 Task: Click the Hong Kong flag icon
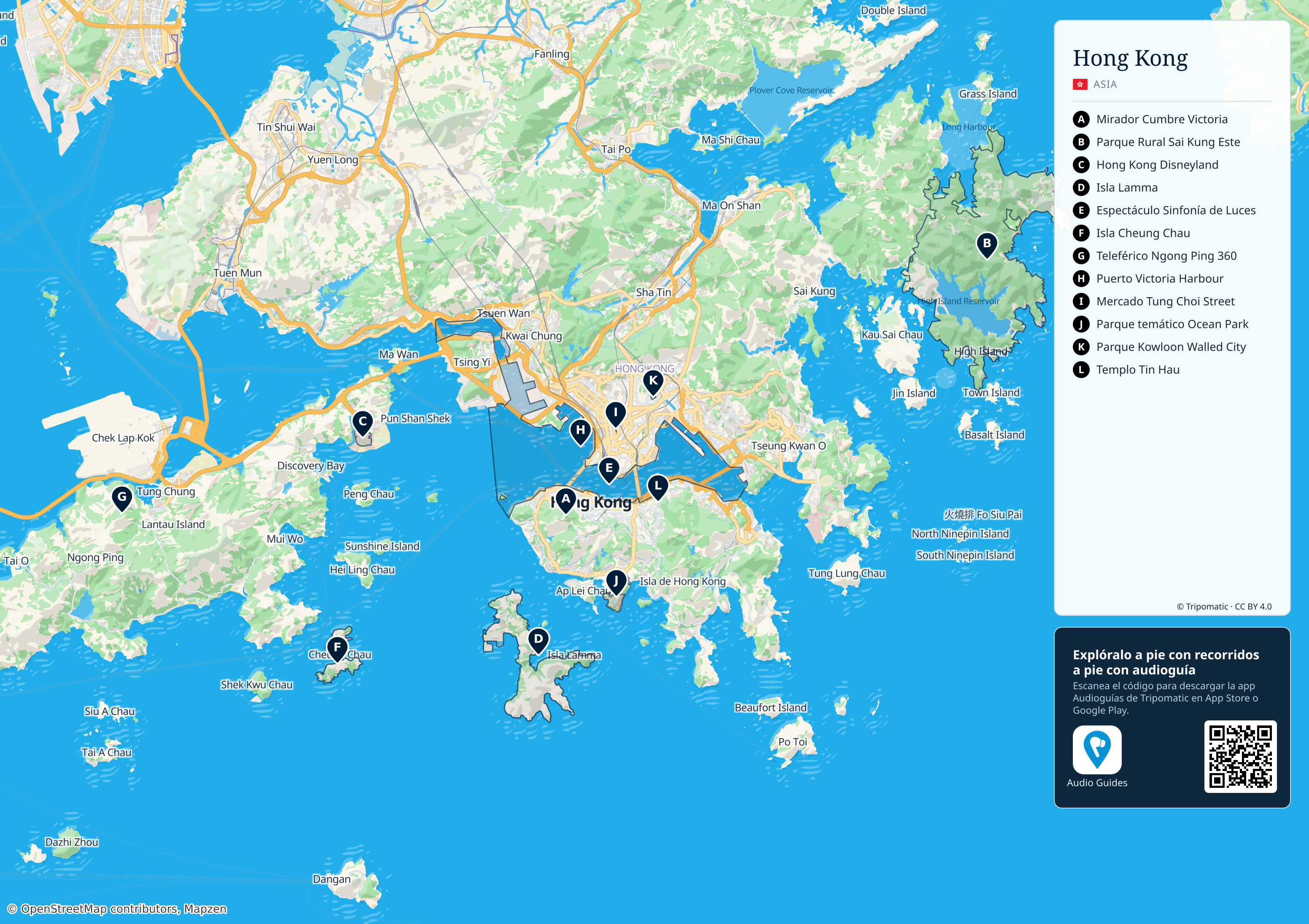(x=1080, y=84)
